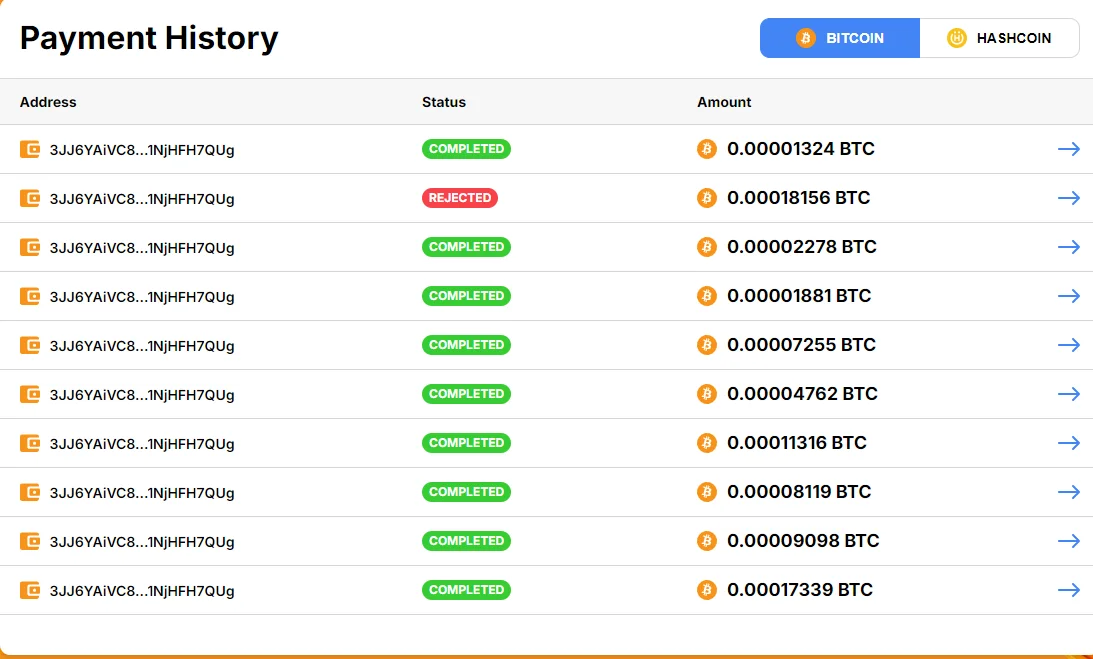Viewport: 1093px width, 659px height.
Task: Click COMPLETED badge in 0.00001324 BTC row
Action: coord(466,149)
